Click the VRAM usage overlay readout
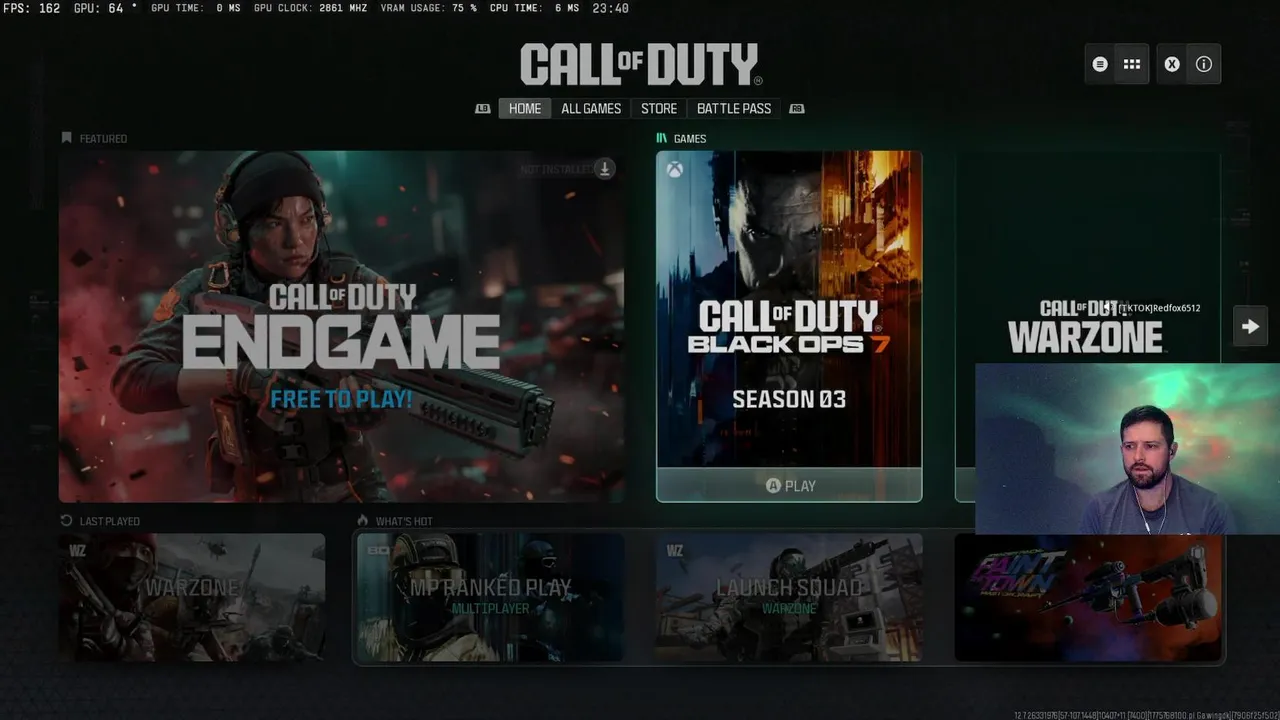 (x=428, y=8)
